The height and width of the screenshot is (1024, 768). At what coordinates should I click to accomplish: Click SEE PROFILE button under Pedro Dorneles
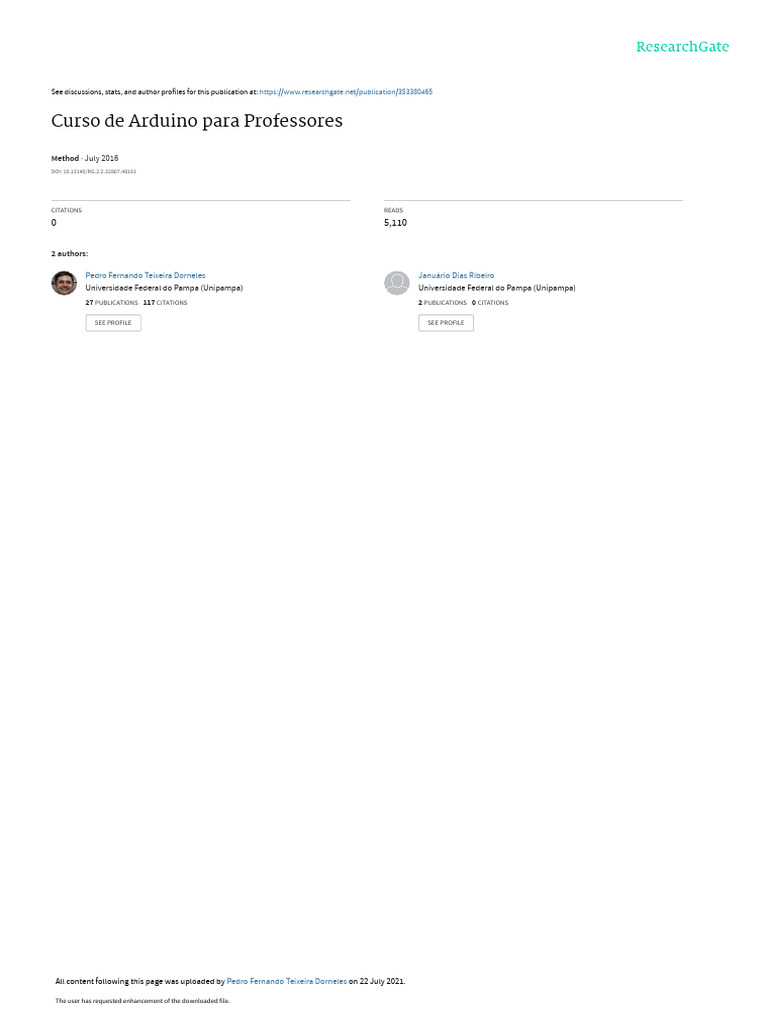[113, 323]
